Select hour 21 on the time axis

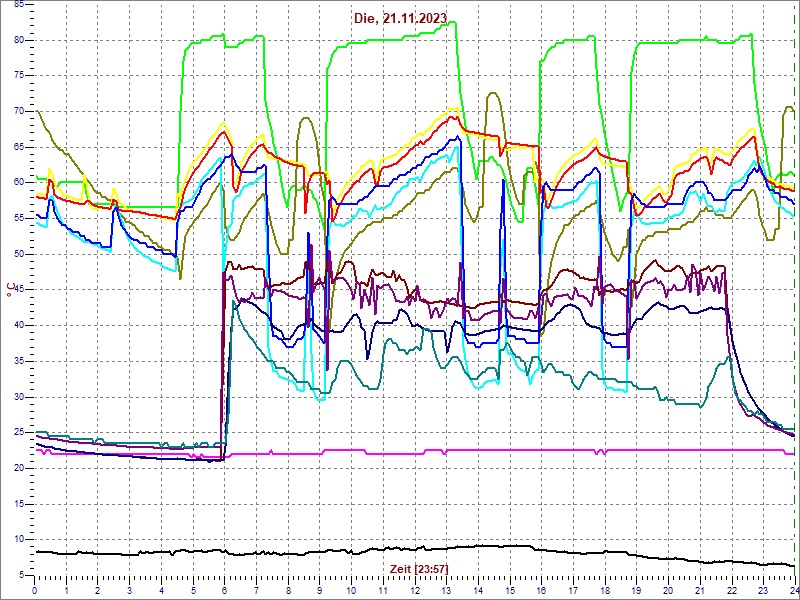699,591
